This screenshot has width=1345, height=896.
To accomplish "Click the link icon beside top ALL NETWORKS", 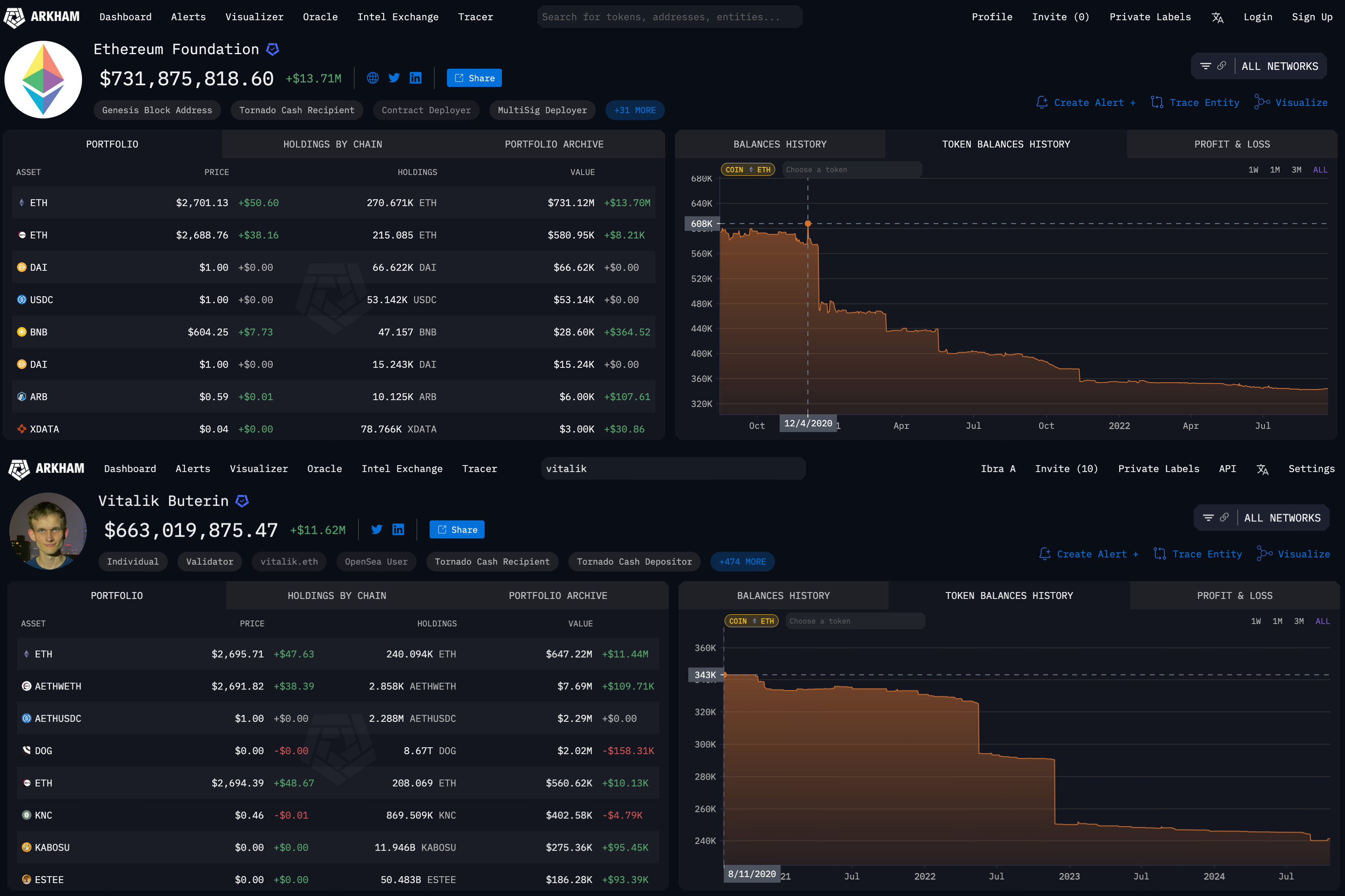I will pos(1222,66).
